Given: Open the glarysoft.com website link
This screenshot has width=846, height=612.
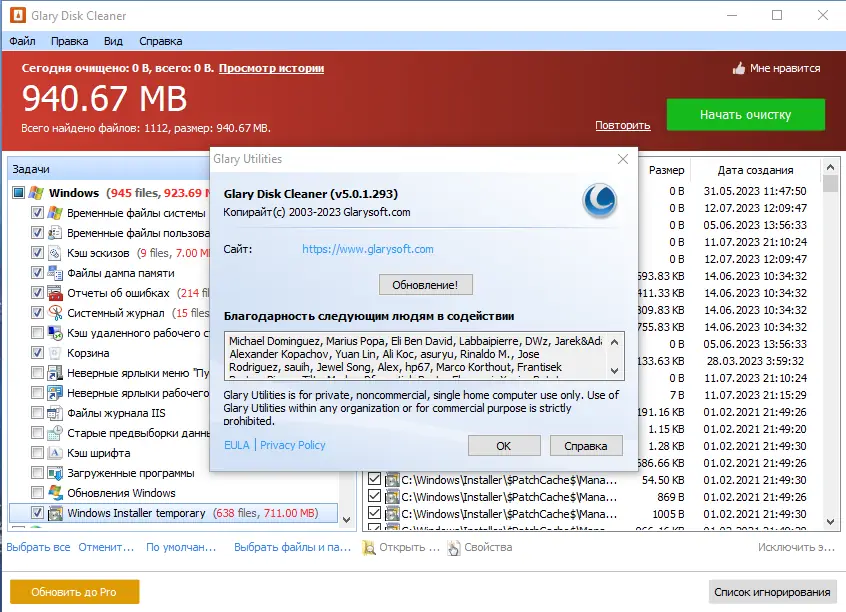Looking at the screenshot, I should (x=367, y=249).
